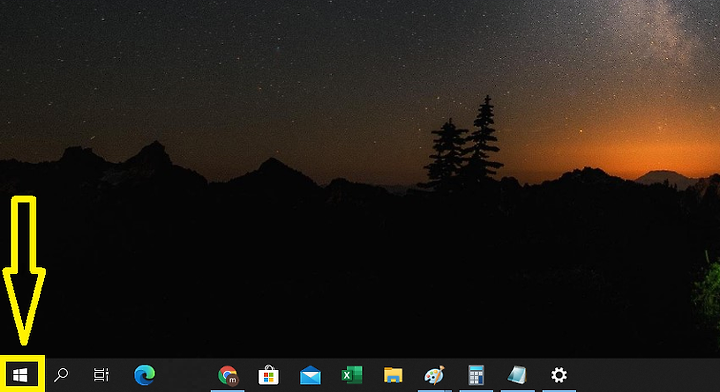Switch to the Paint palette app

coord(434,375)
